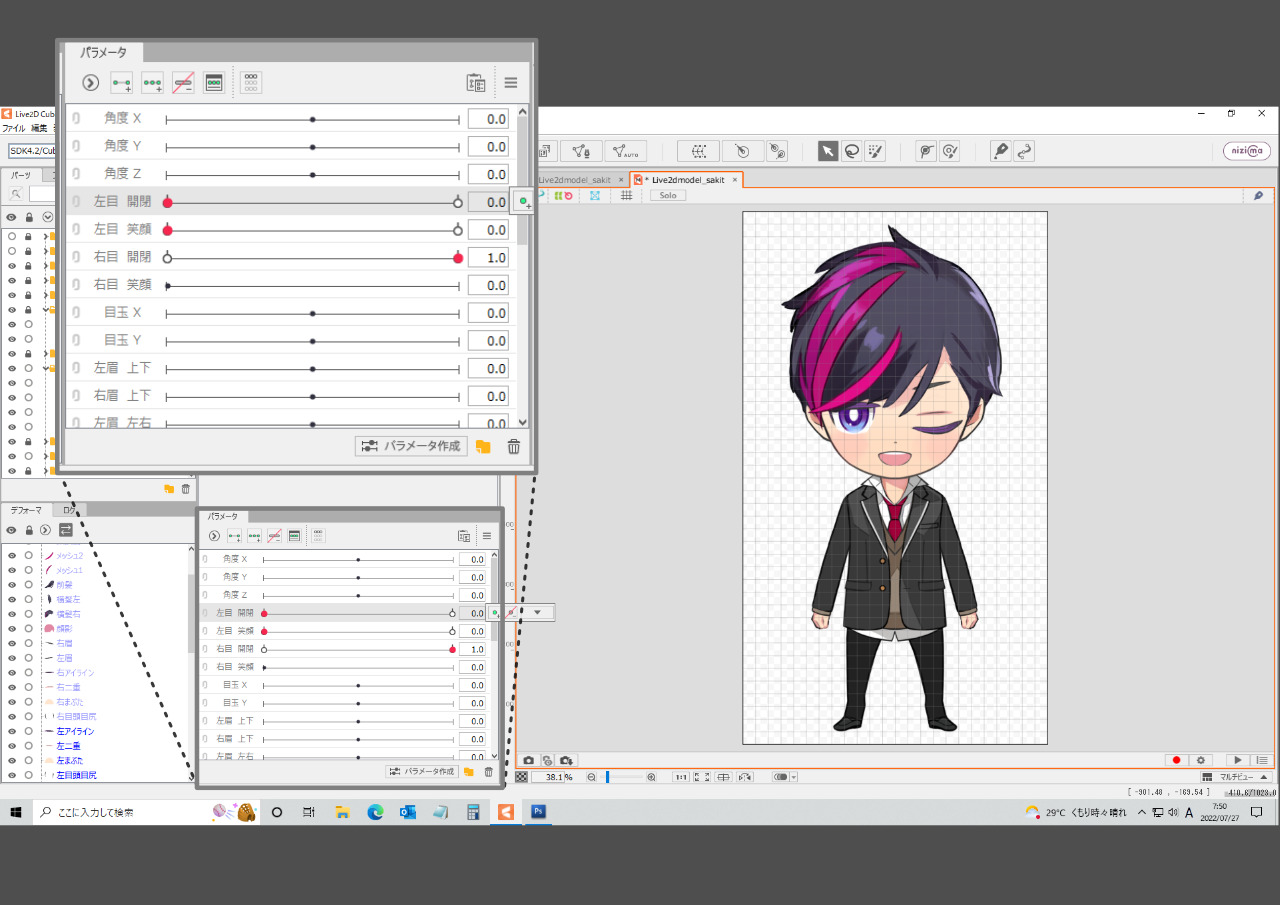Click red-slash key delete icon beside 左目 開閉 value
The width and height of the screenshot is (1280, 905).
pos(513,612)
